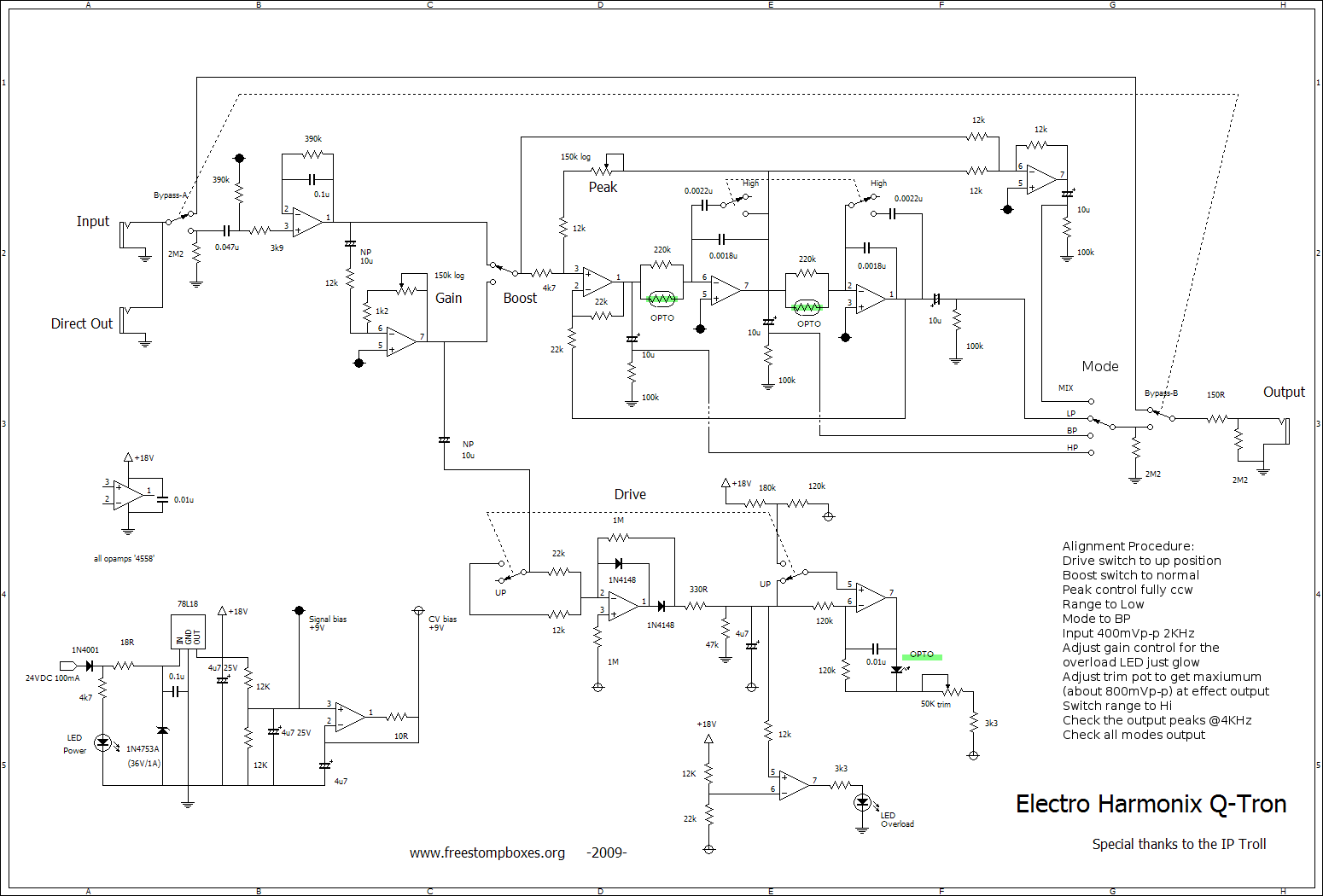This screenshot has width=1323, height=896.
Task: Select the 1N4753A zener diode symbol
Action: pyautogui.click(x=162, y=730)
